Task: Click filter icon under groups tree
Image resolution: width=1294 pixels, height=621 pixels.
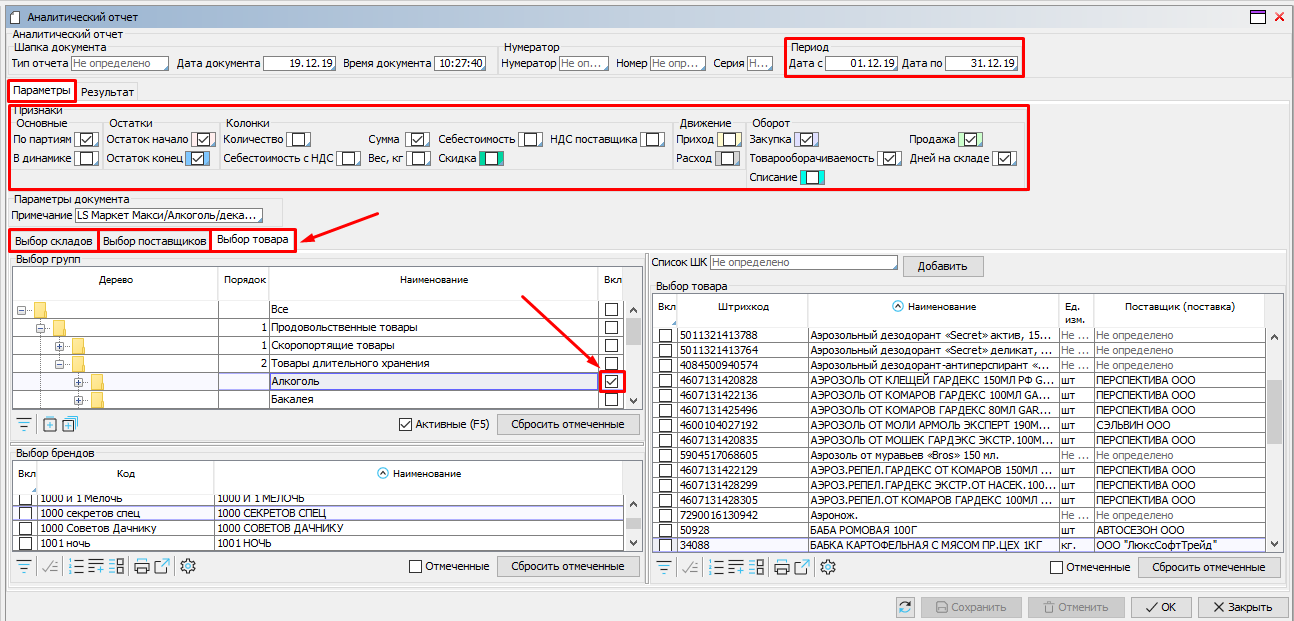Action: (x=24, y=424)
